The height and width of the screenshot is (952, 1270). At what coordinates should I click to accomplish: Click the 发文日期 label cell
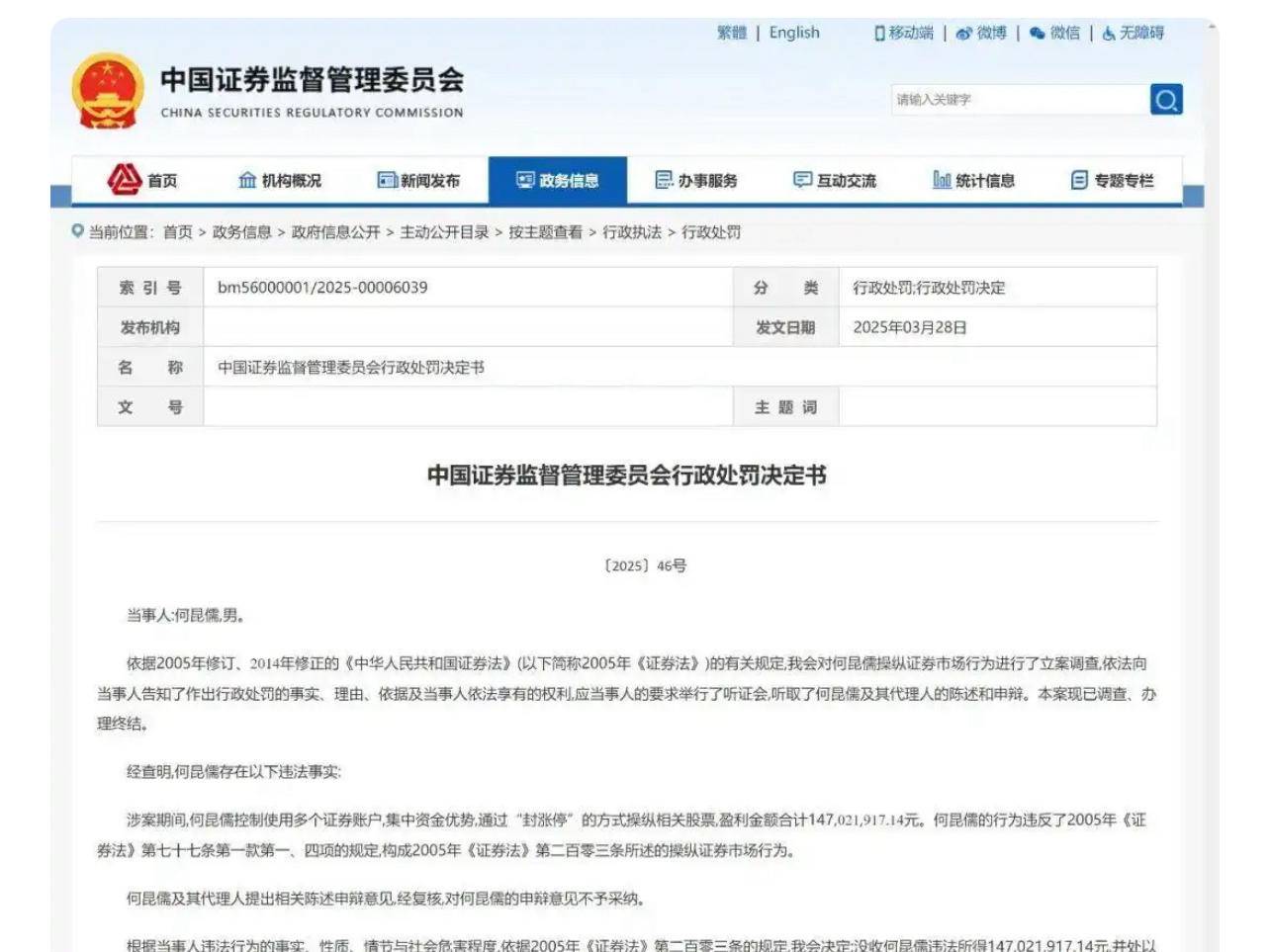(785, 327)
